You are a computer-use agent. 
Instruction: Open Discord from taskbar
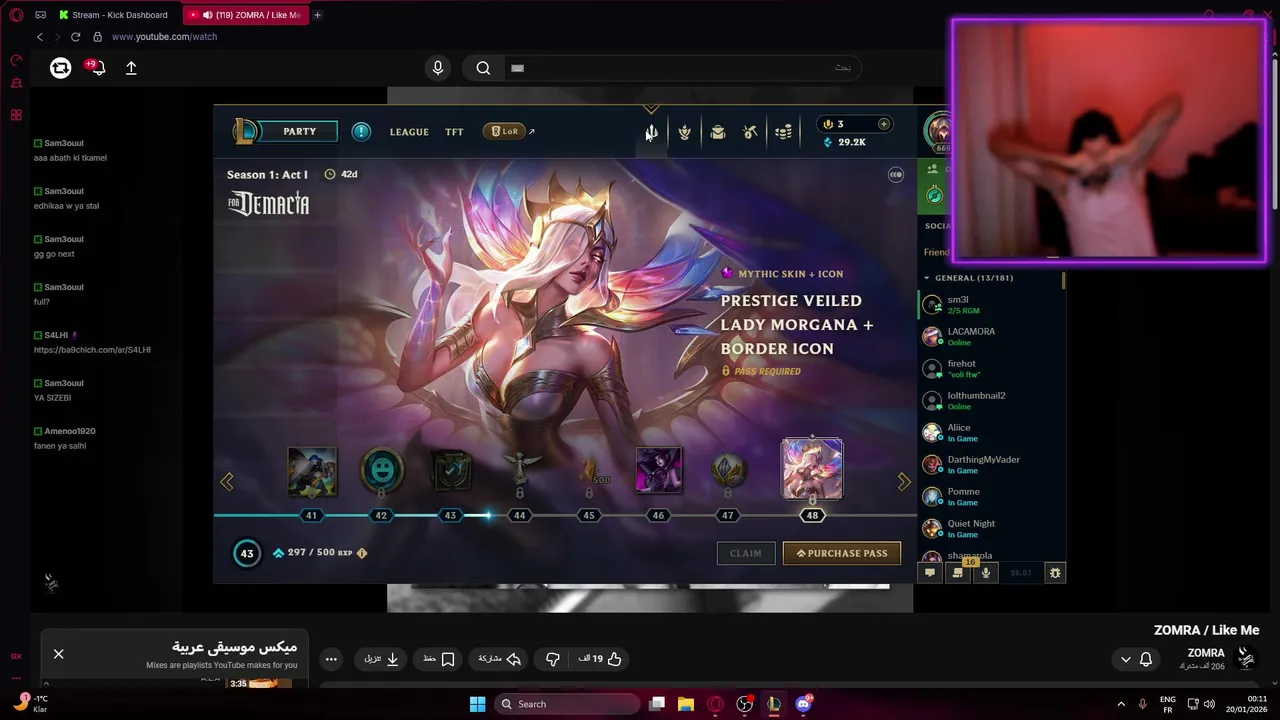coord(803,704)
